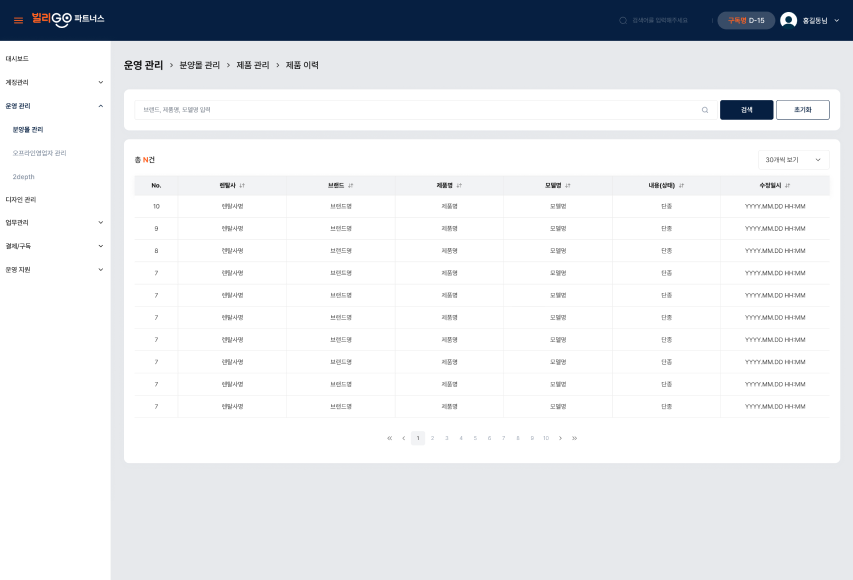Click the 렌탈사명 cell in row No. 10

click(232, 206)
